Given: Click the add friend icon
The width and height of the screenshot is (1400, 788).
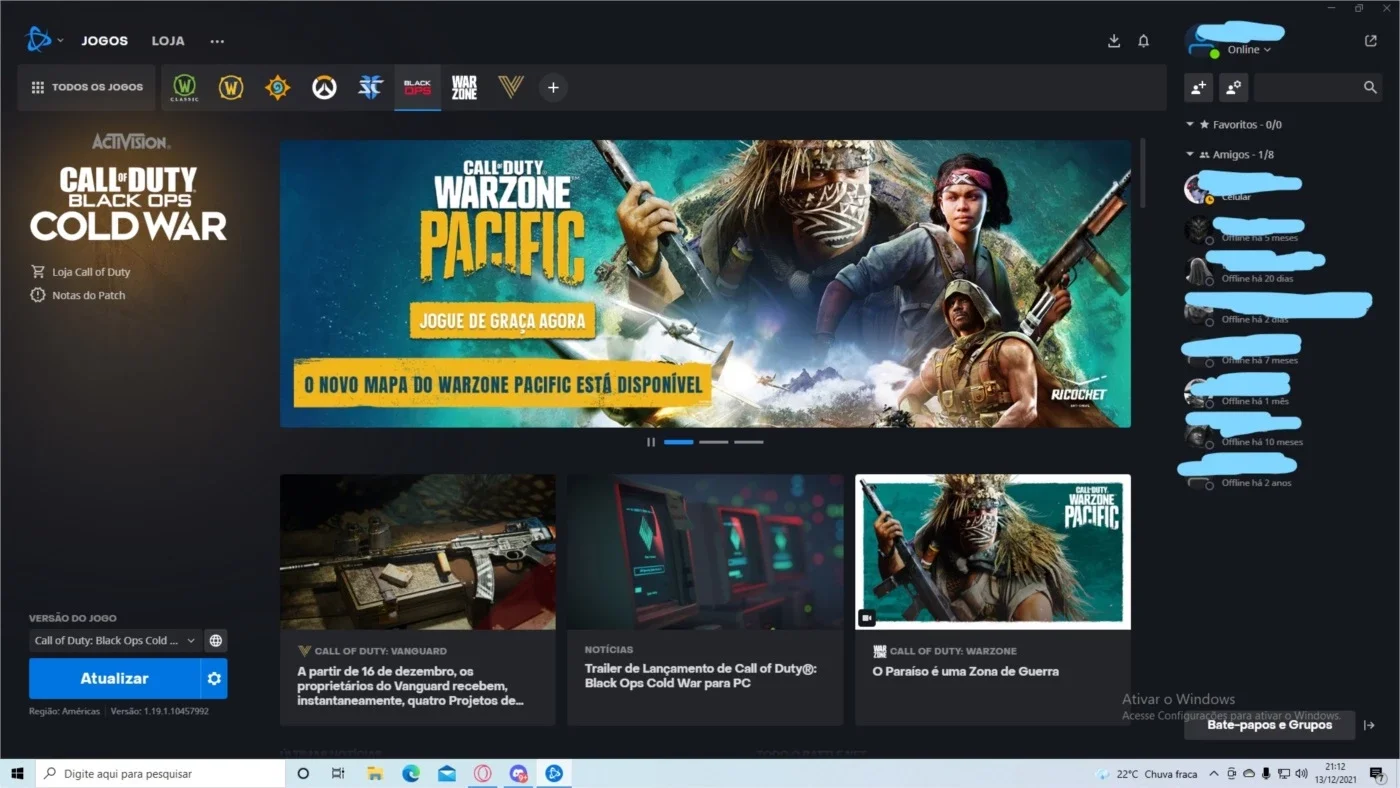Looking at the screenshot, I should 1198,87.
